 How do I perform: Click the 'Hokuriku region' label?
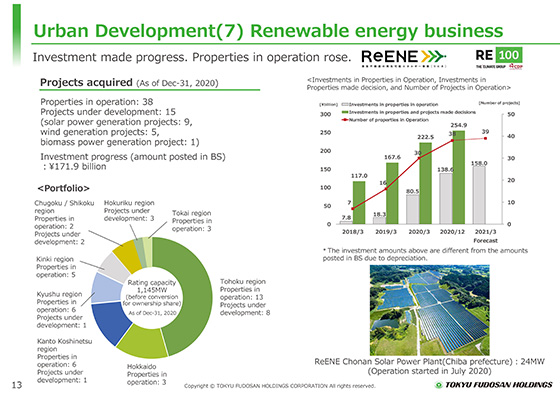coord(129,202)
